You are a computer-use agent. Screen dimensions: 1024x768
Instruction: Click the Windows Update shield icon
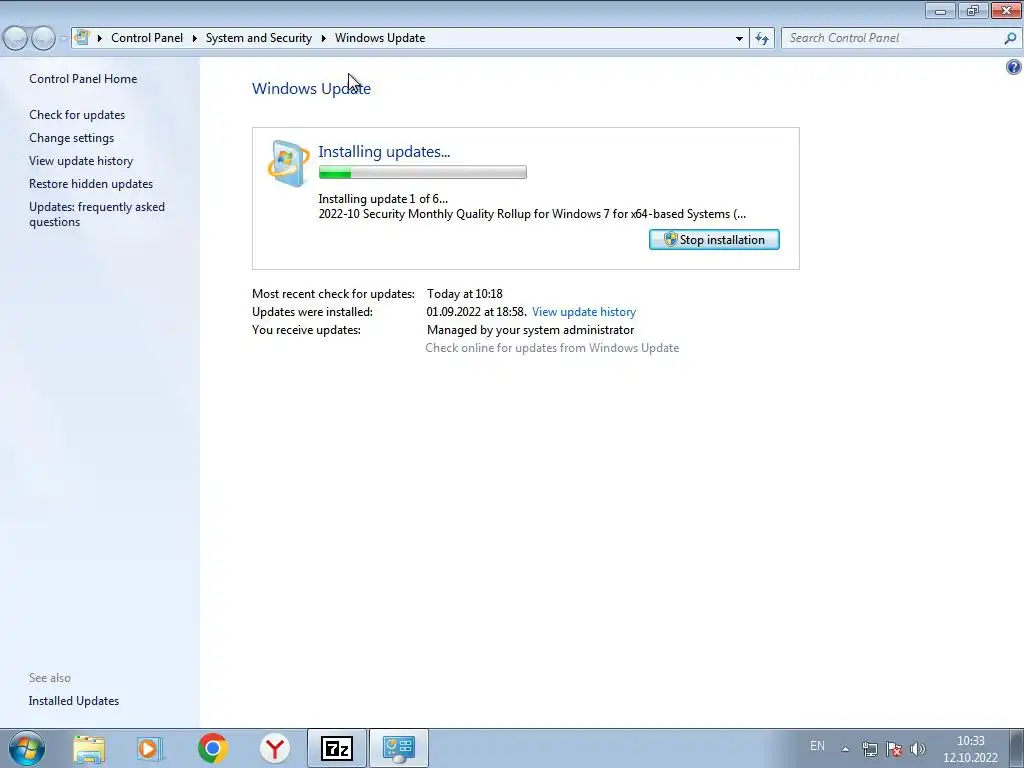pyautogui.click(x=289, y=163)
